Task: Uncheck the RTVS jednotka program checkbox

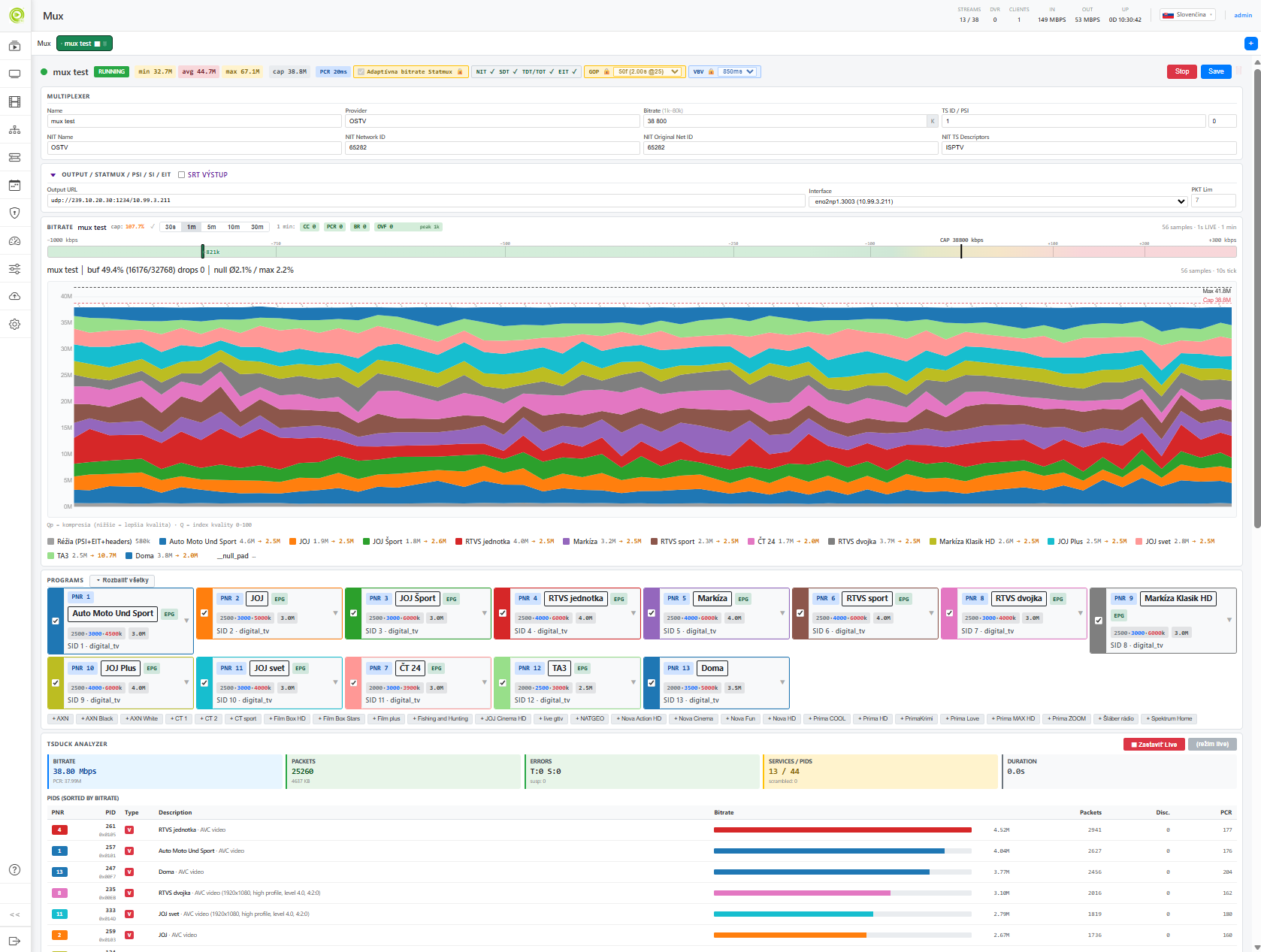Action: (x=503, y=613)
